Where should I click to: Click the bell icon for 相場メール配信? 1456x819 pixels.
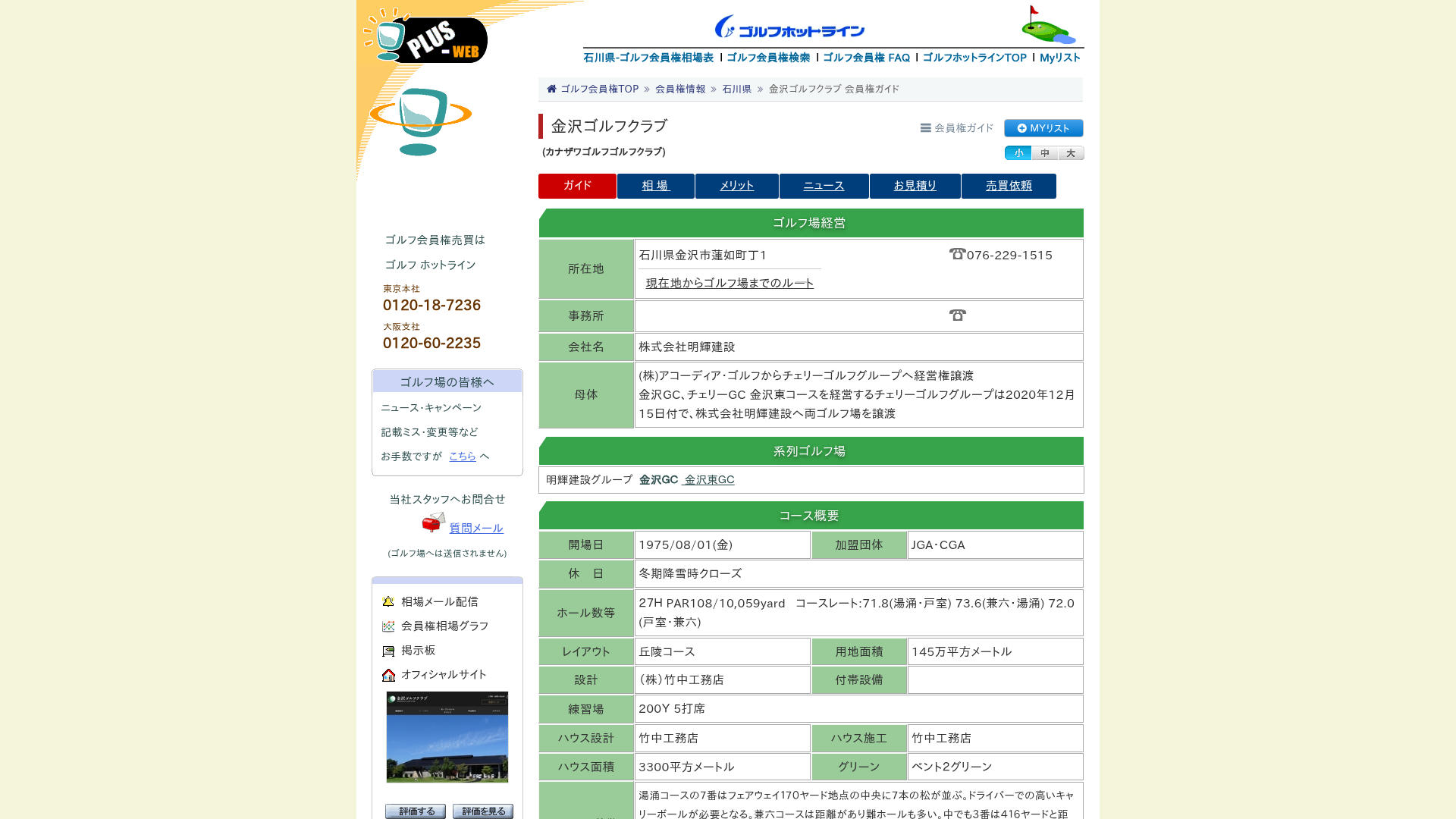[x=388, y=602]
